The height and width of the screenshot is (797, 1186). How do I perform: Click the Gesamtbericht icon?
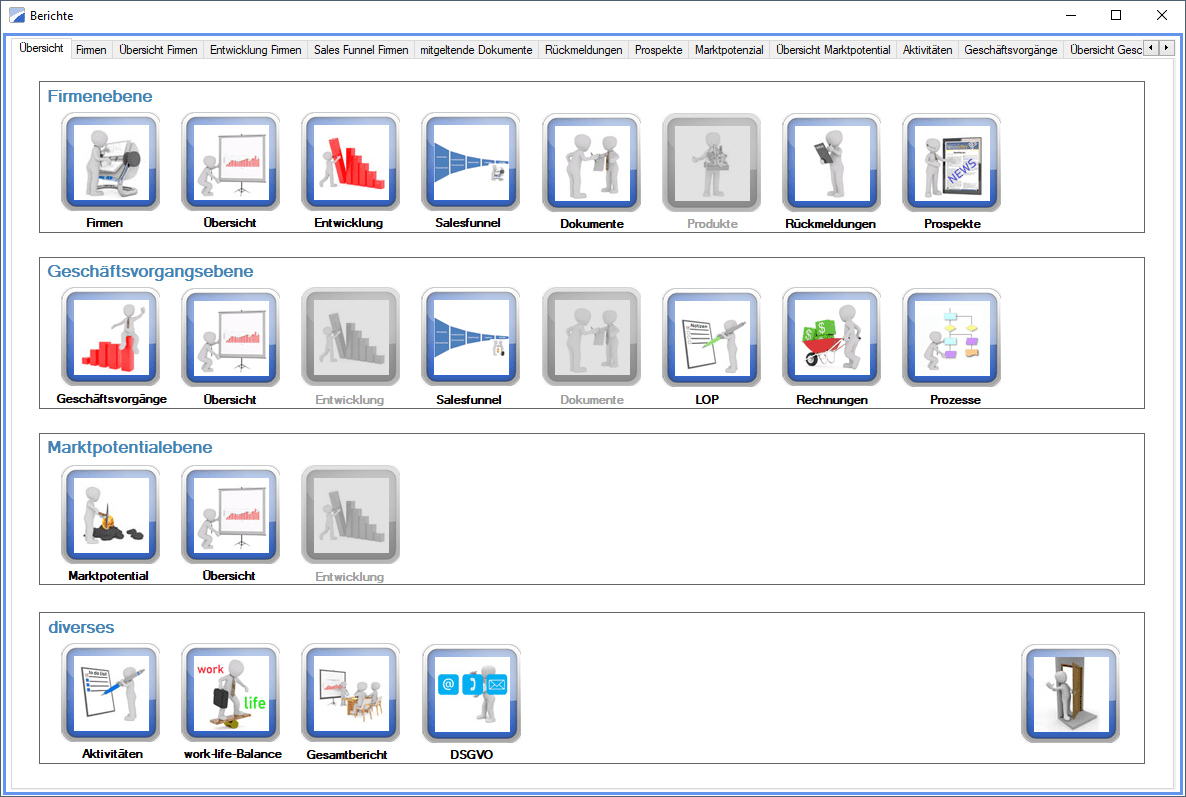pos(350,693)
